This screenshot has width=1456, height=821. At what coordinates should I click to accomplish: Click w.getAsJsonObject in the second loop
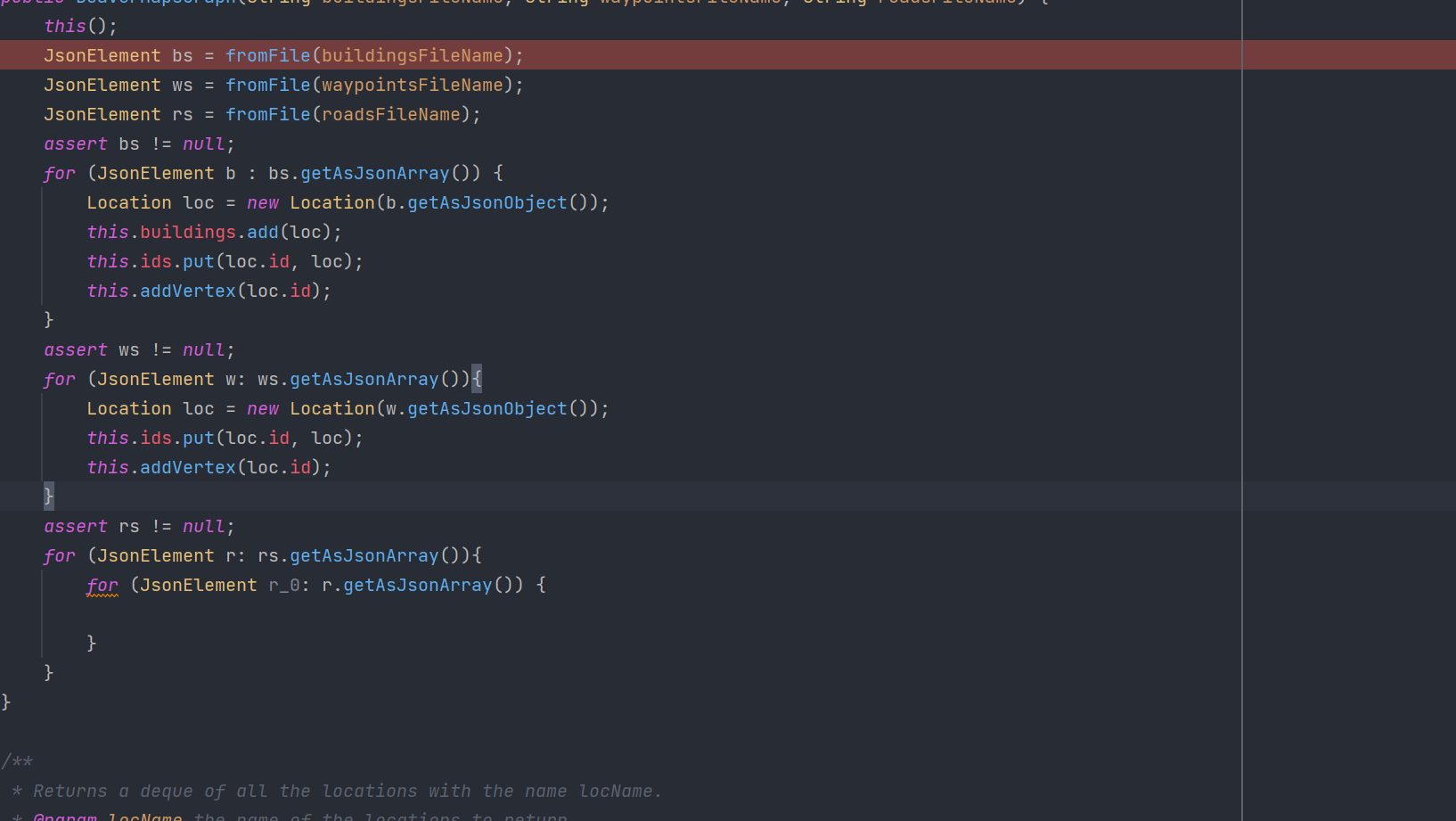pos(486,408)
